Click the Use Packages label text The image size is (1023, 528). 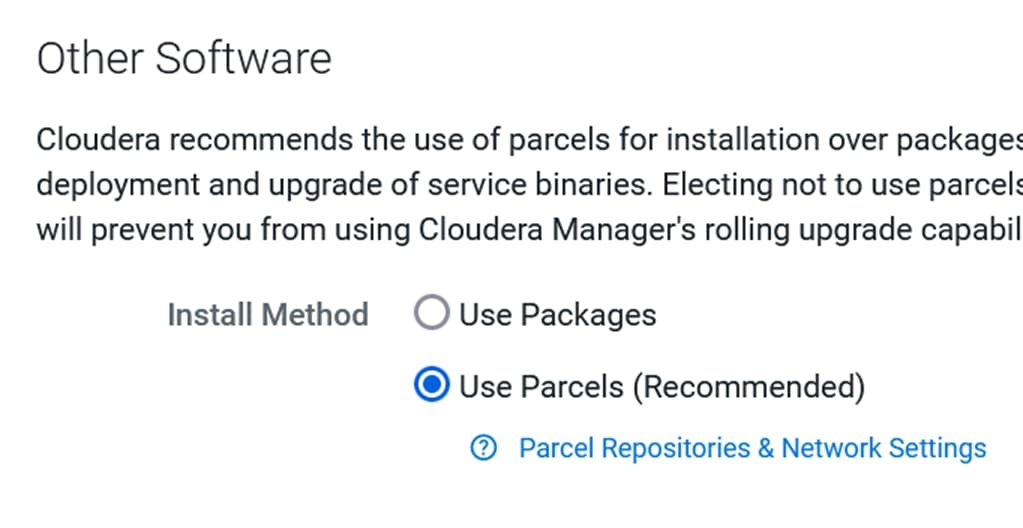pos(558,315)
